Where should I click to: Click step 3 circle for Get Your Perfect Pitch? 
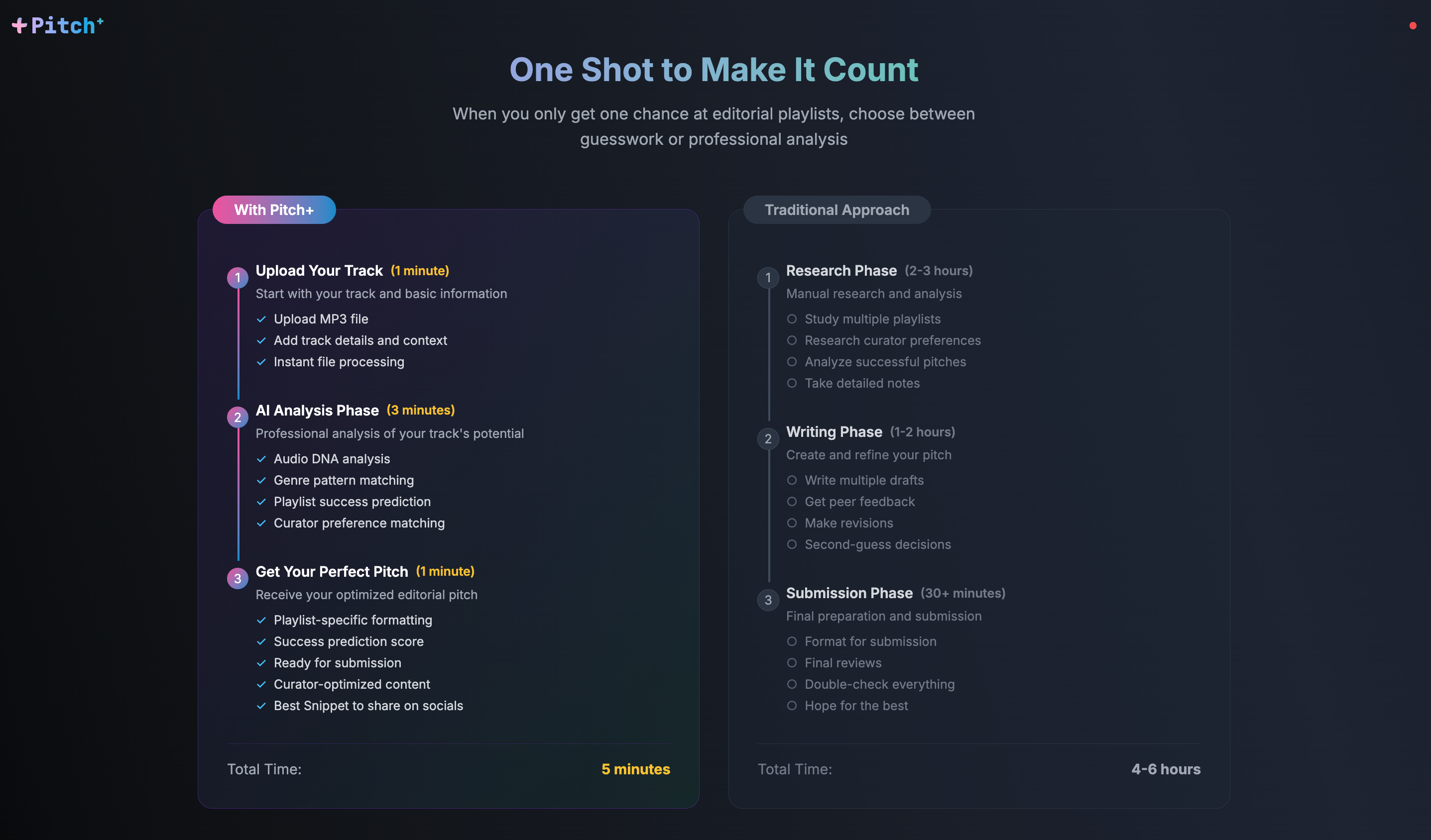click(238, 578)
